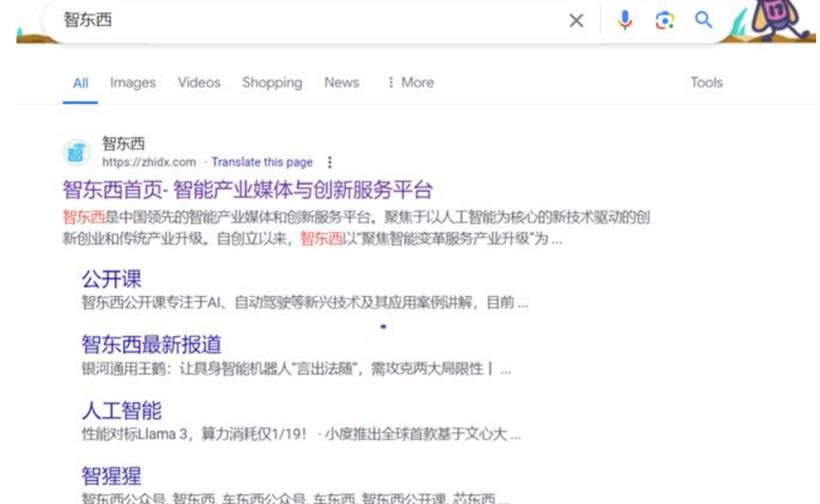Screen dimensions: 820x504
Task: Open the 智东西最新报道 sitelink
Action: pos(151,345)
